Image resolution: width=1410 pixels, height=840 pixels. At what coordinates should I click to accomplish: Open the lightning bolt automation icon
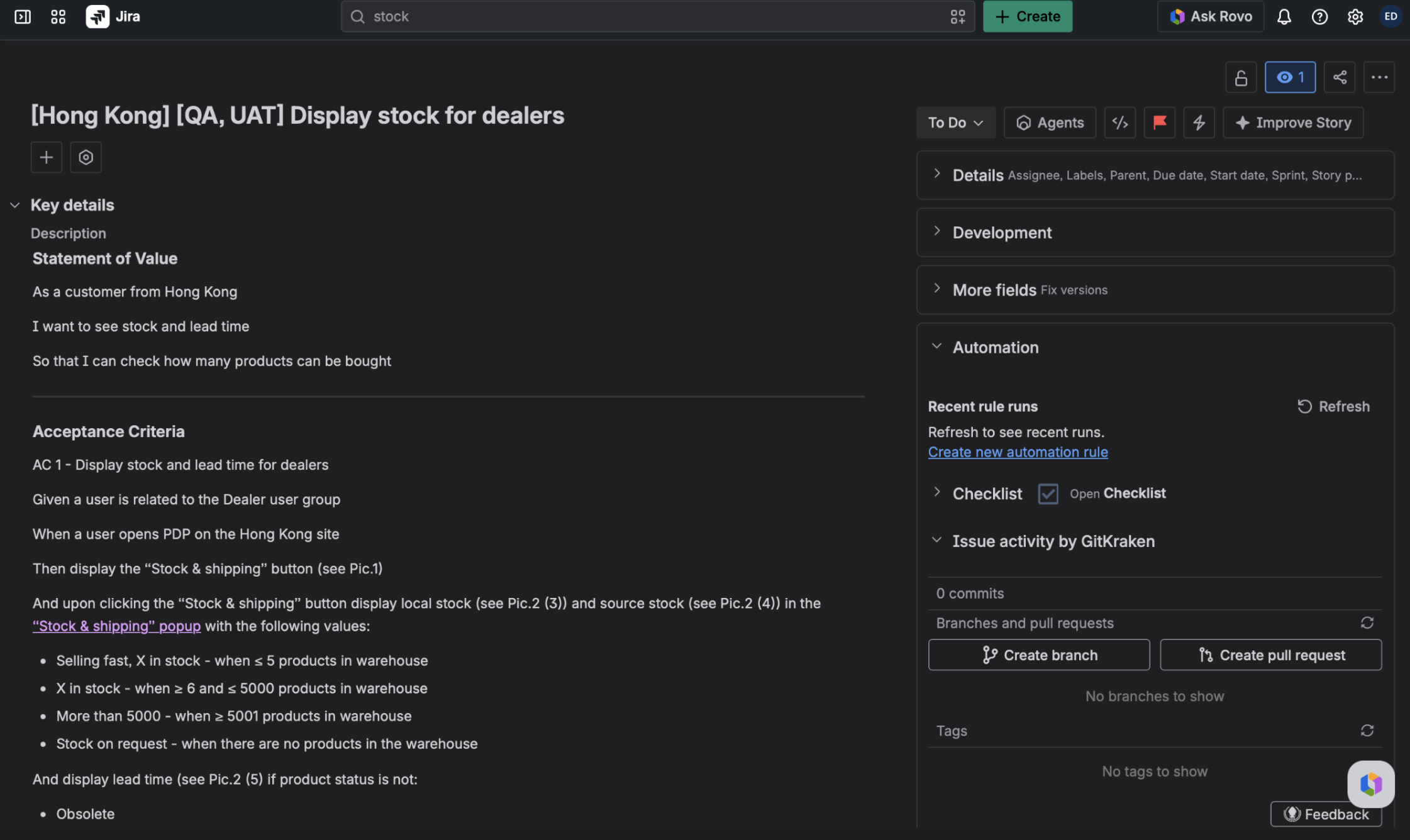pyautogui.click(x=1199, y=123)
